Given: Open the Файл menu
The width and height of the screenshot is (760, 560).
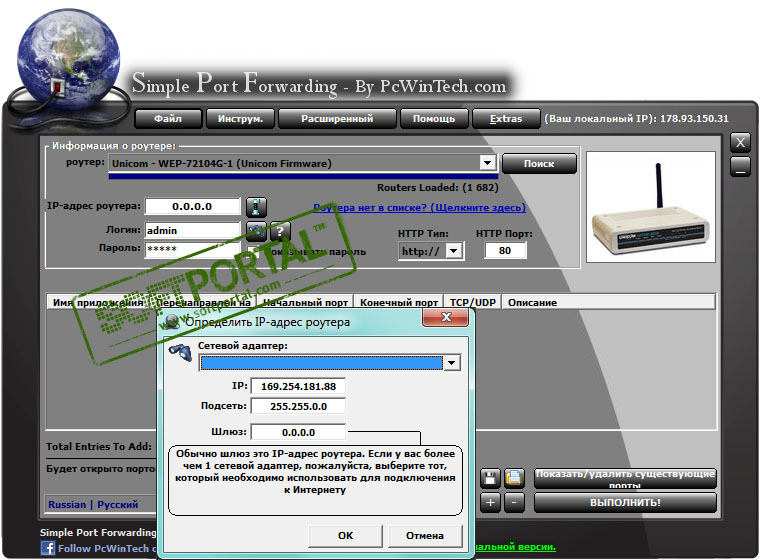Looking at the screenshot, I should click(x=168, y=119).
